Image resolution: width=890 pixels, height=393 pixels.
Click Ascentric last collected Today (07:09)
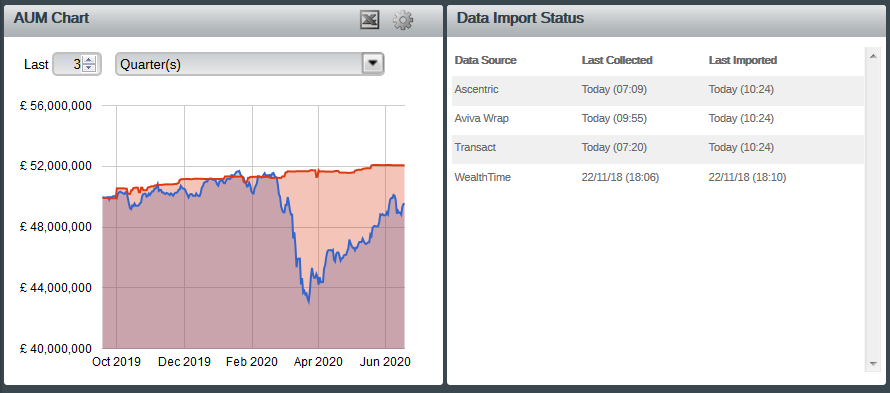[614, 90]
